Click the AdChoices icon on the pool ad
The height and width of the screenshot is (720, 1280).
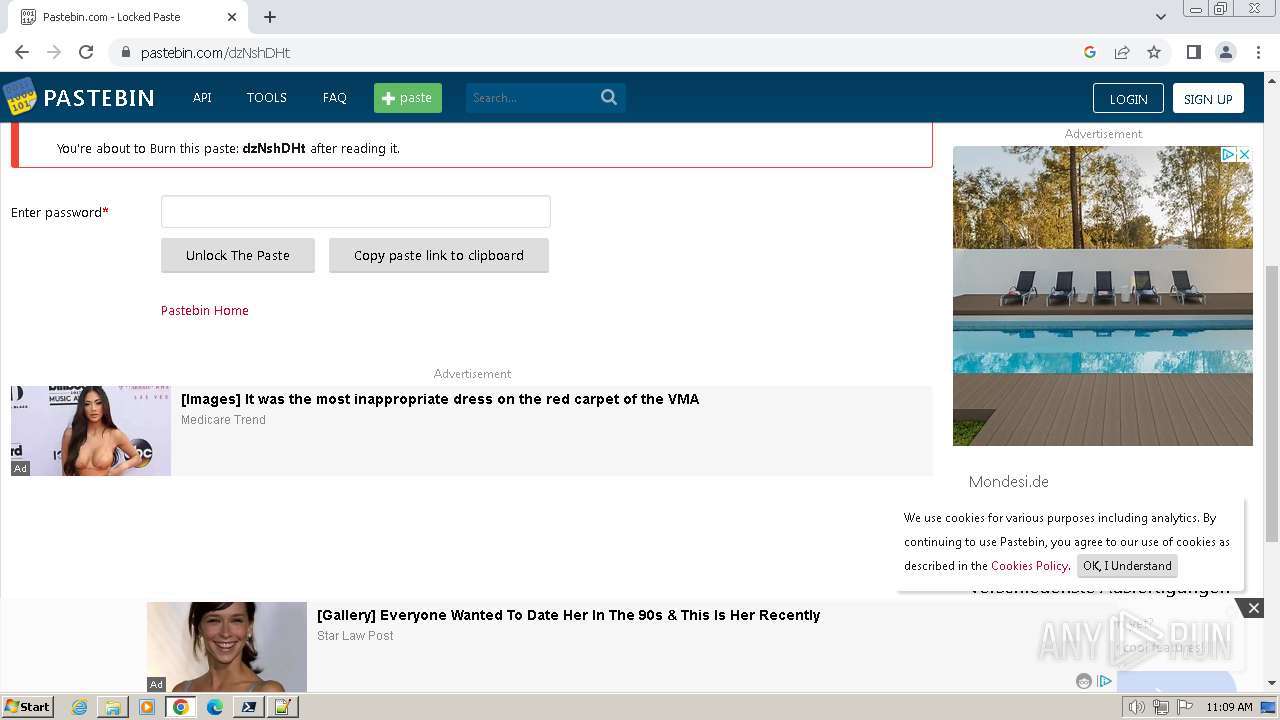(1230, 154)
